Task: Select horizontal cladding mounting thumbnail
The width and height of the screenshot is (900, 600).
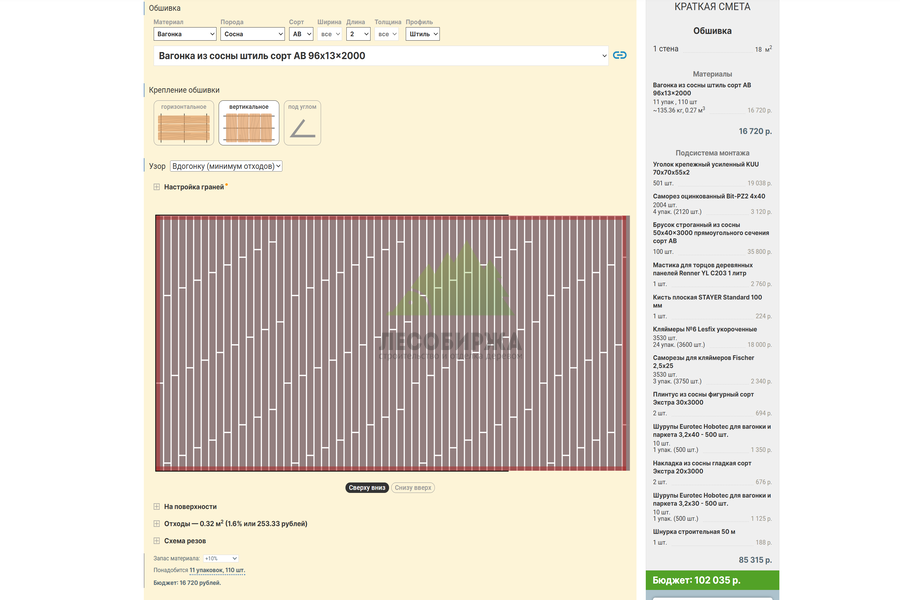Action: (x=184, y=123)
